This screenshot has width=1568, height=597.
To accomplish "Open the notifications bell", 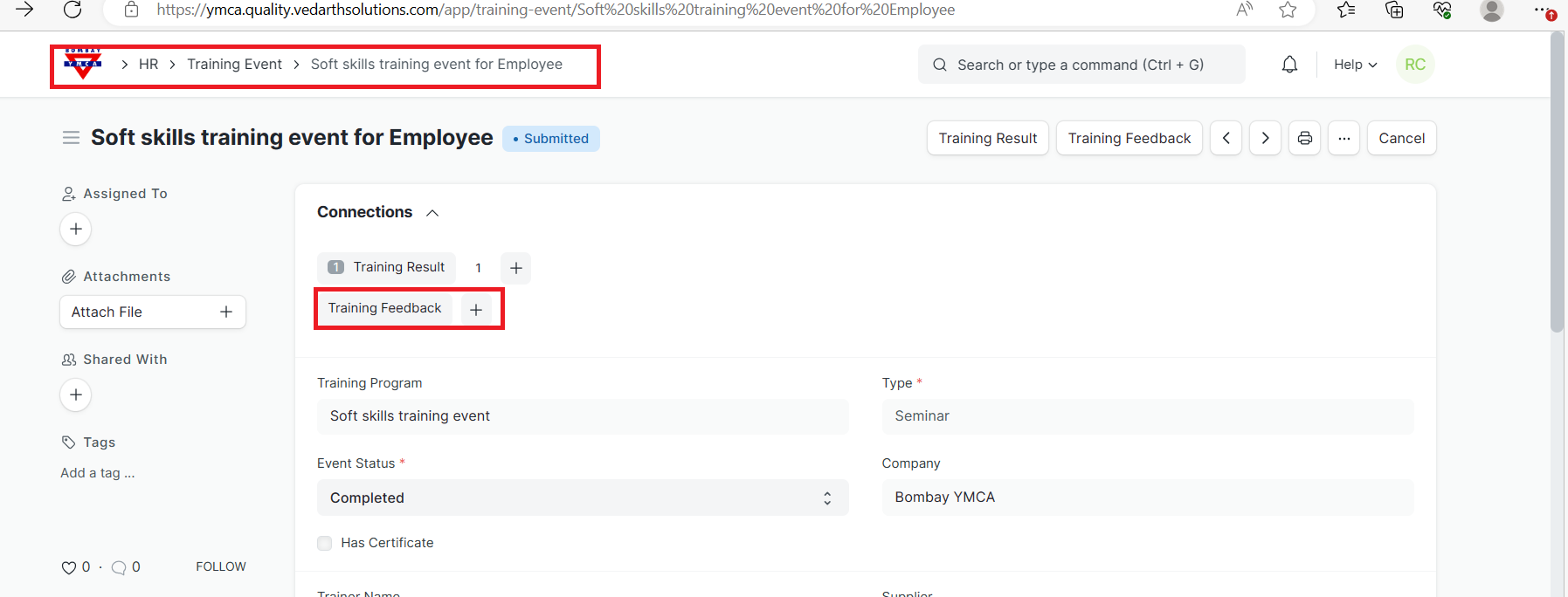I will click(x=1289, y=65).
